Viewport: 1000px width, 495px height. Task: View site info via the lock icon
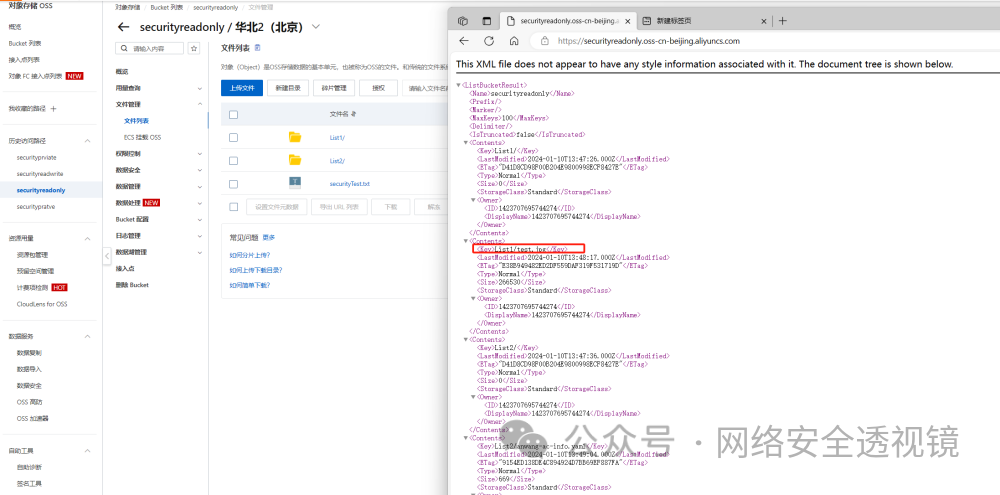pyautogui.click(x=545, y=41)
